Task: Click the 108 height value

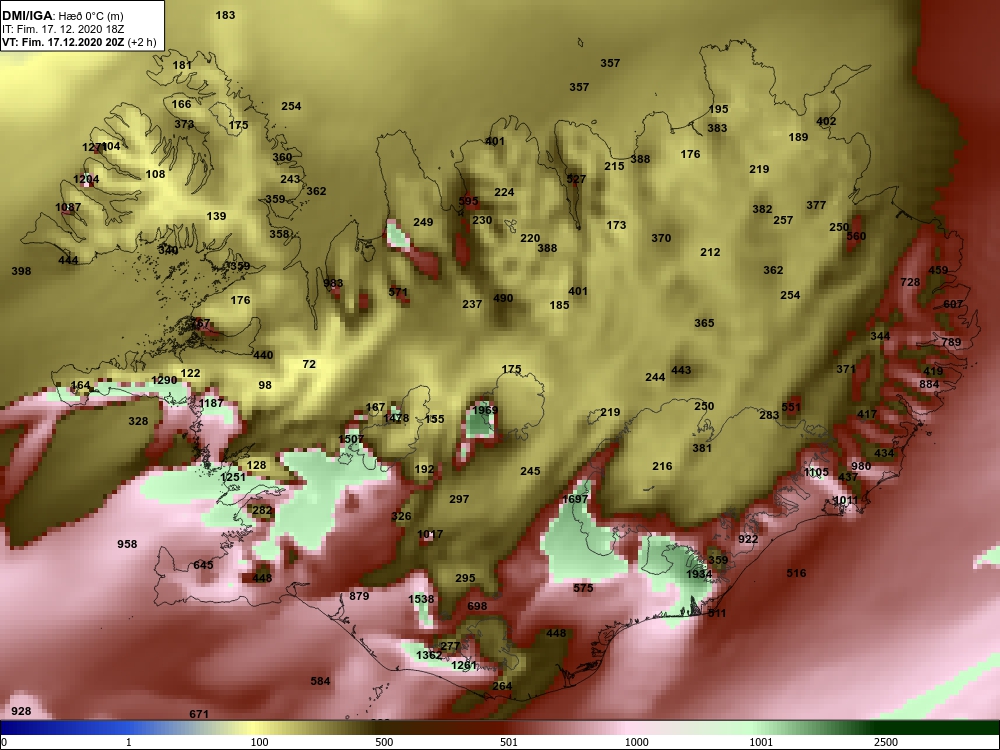Action: coord(156,174)
